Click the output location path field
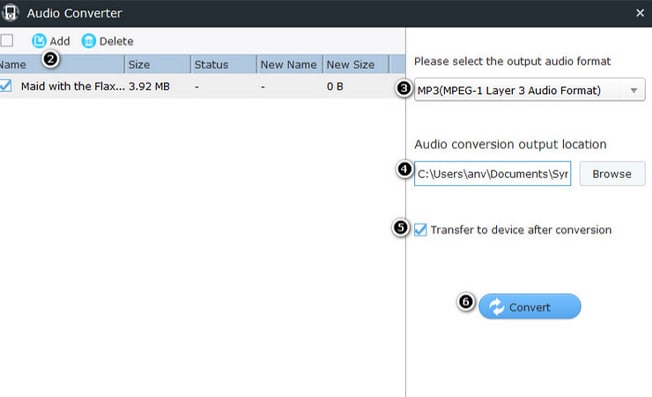The height and width of the screenshot is (397, 652). point(492,173)
